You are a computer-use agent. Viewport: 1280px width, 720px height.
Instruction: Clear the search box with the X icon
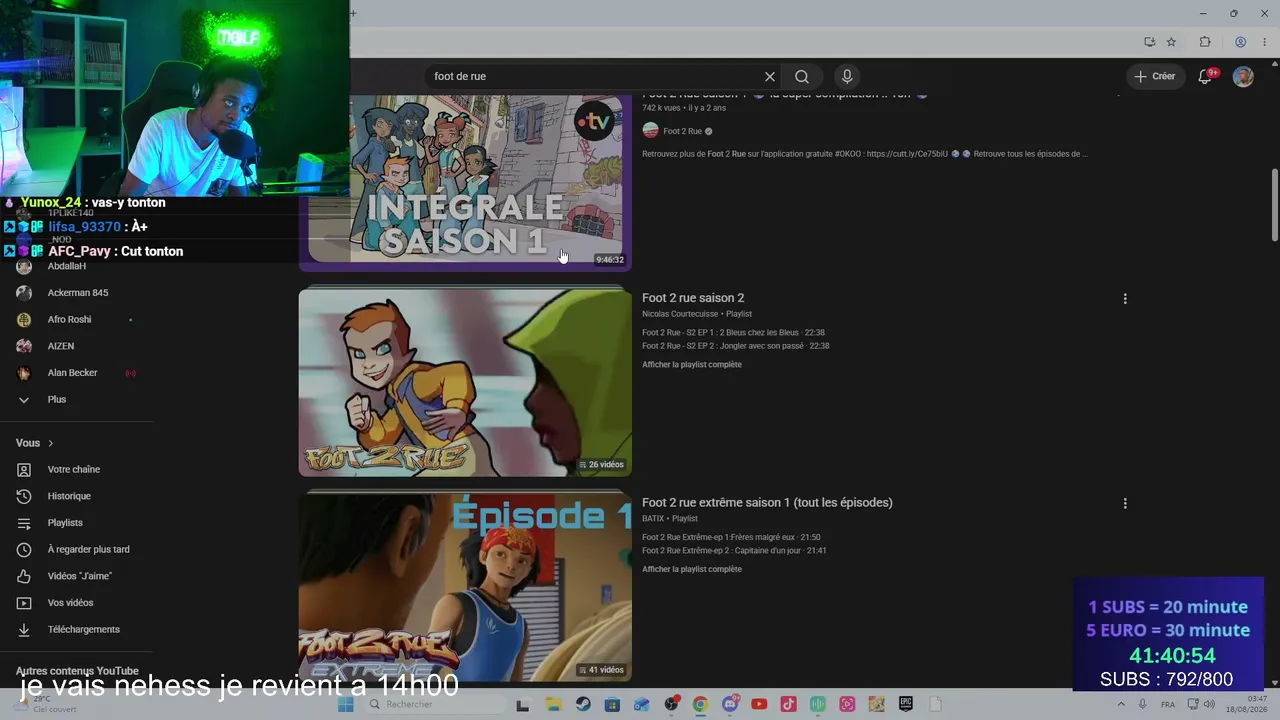click(770, 77)
